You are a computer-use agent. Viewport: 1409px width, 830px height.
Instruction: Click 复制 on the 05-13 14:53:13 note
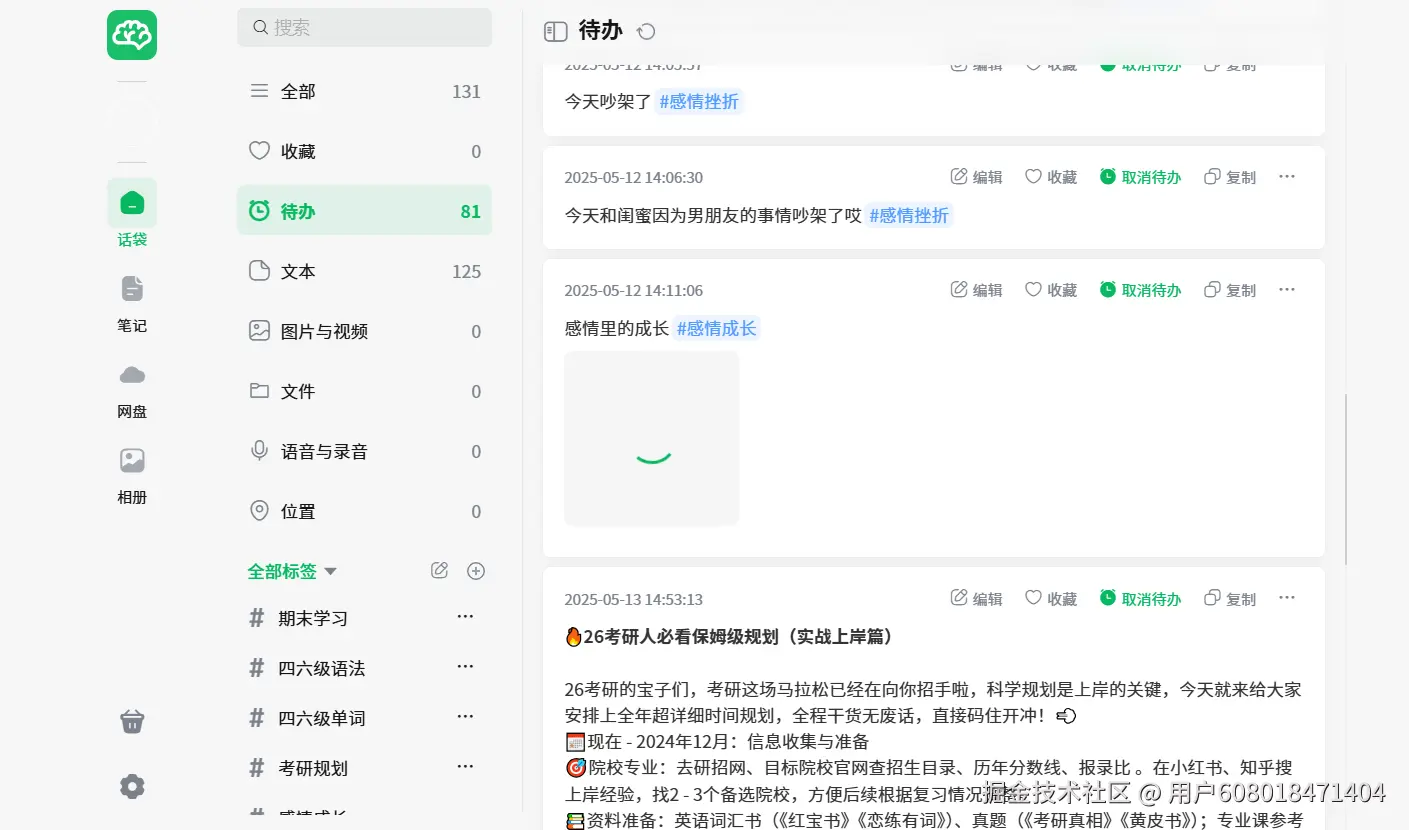pos(1230,599)
